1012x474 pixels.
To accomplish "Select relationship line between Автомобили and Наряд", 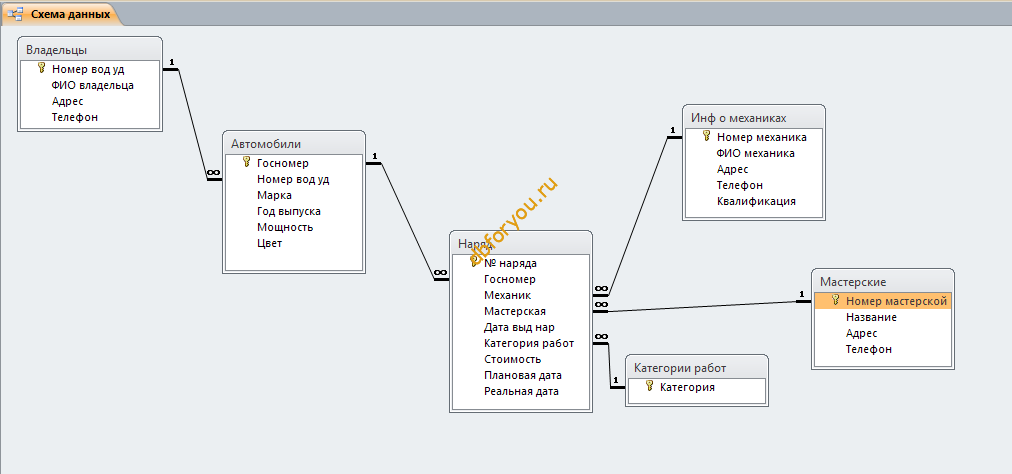I will point(407,222).
